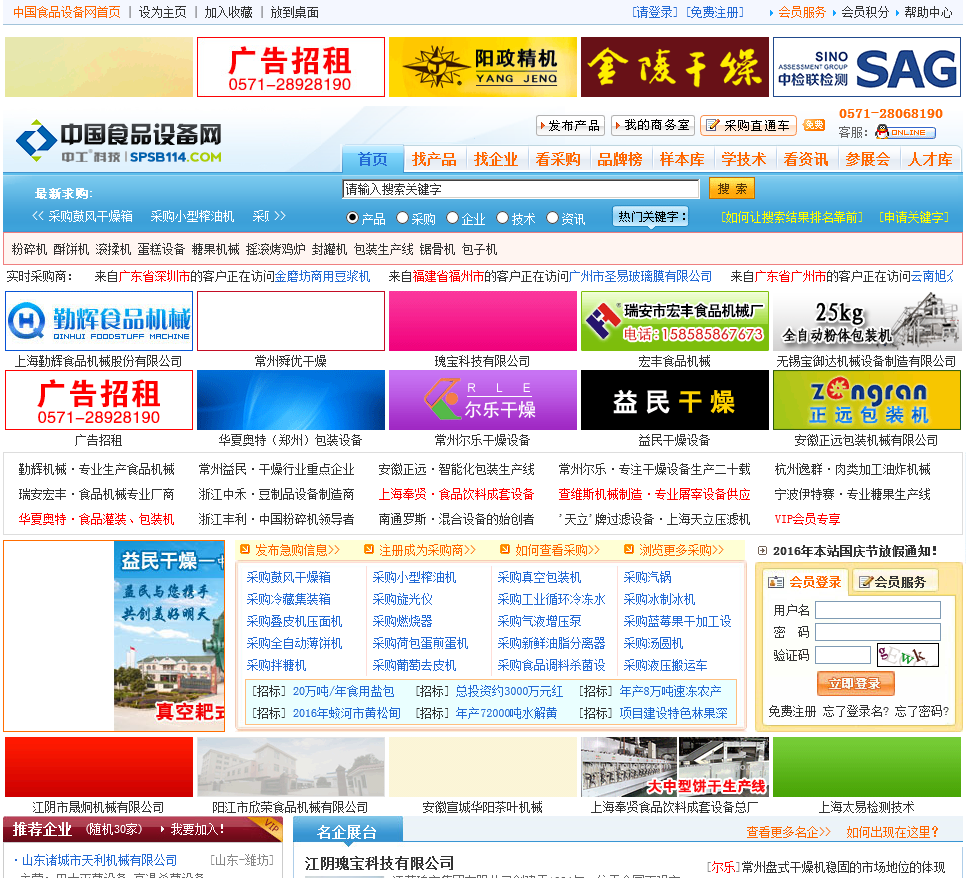Click the 采购直通车 button
This screenshot has height=878, width=966.
click(x=749, y=126)
